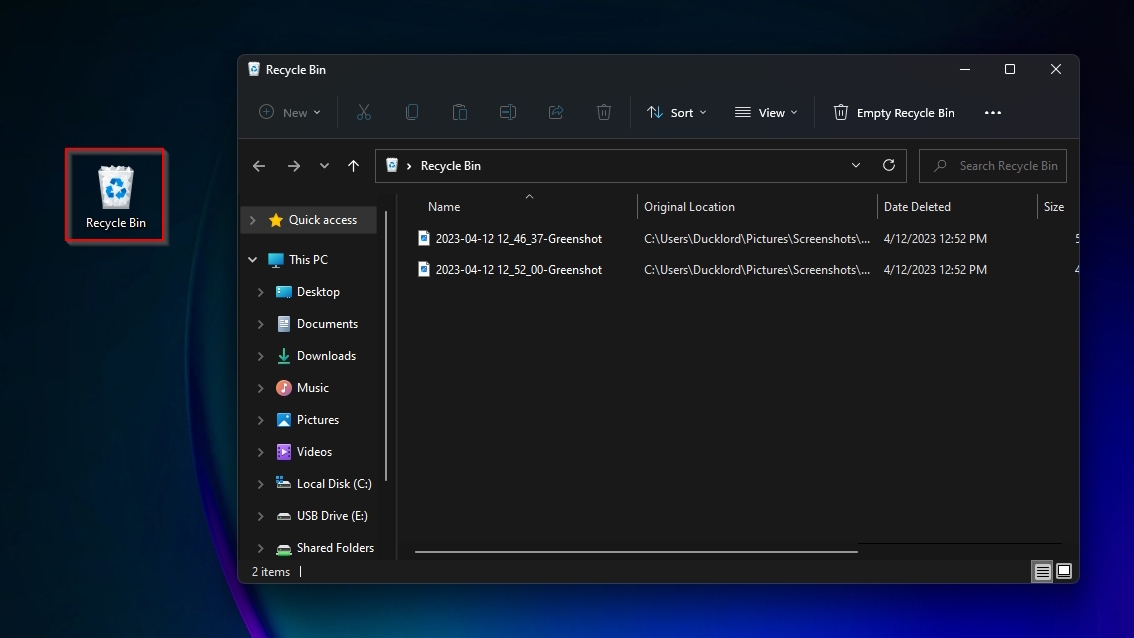Open the Pictures folder in the sidebar
Screen dimensions: 1134x638
320,419
